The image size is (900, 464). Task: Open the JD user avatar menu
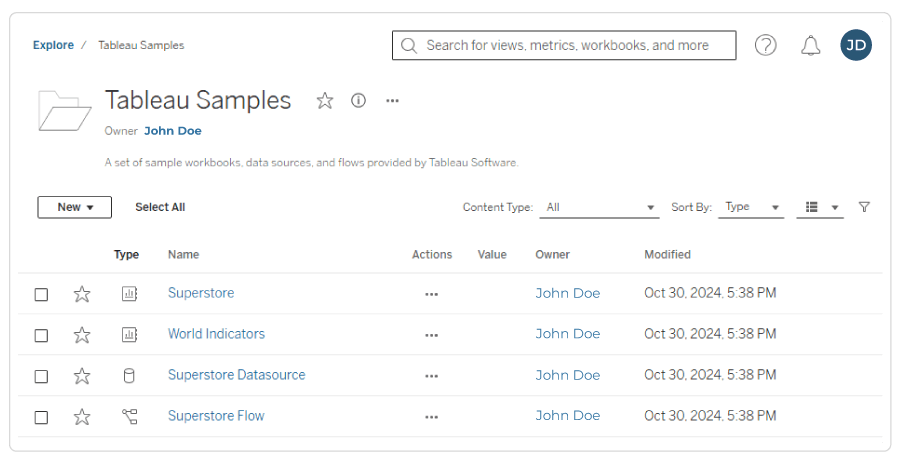[x=856, y=45]
